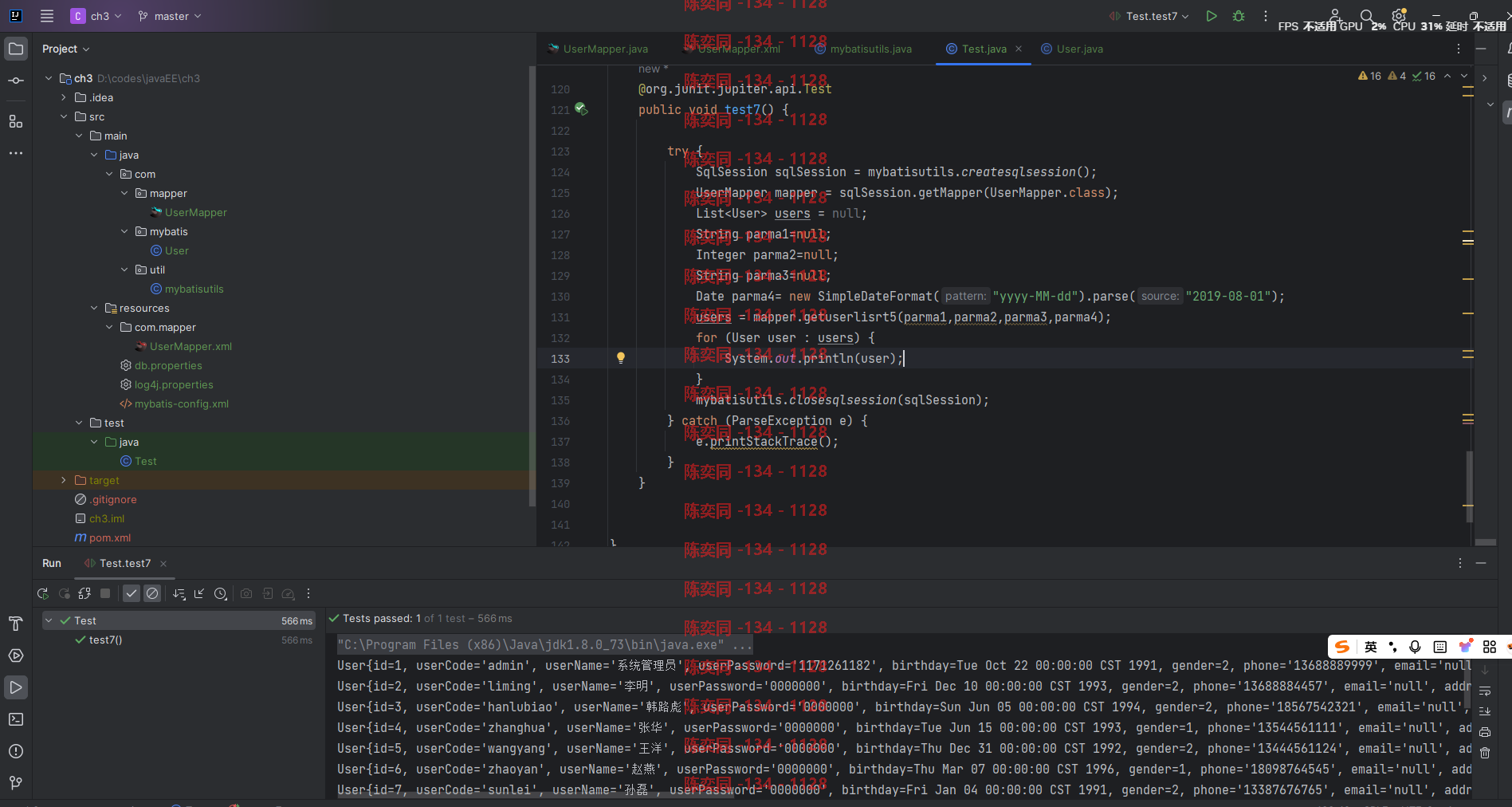
Task: Select .gitignore file in tree
Action: click(106, 499)
